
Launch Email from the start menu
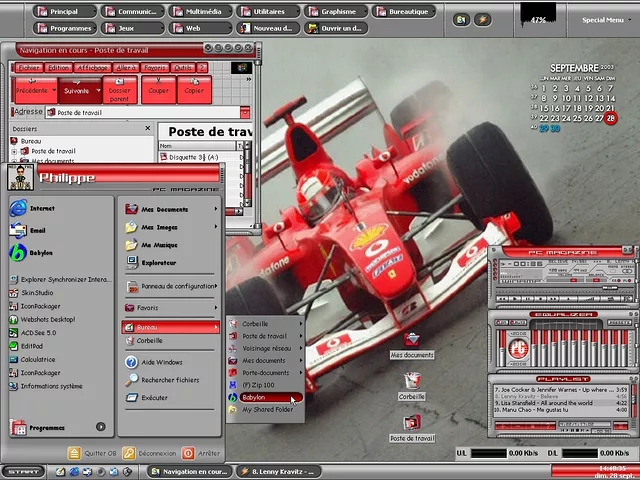pyautogui.click(x=36, y=230)
